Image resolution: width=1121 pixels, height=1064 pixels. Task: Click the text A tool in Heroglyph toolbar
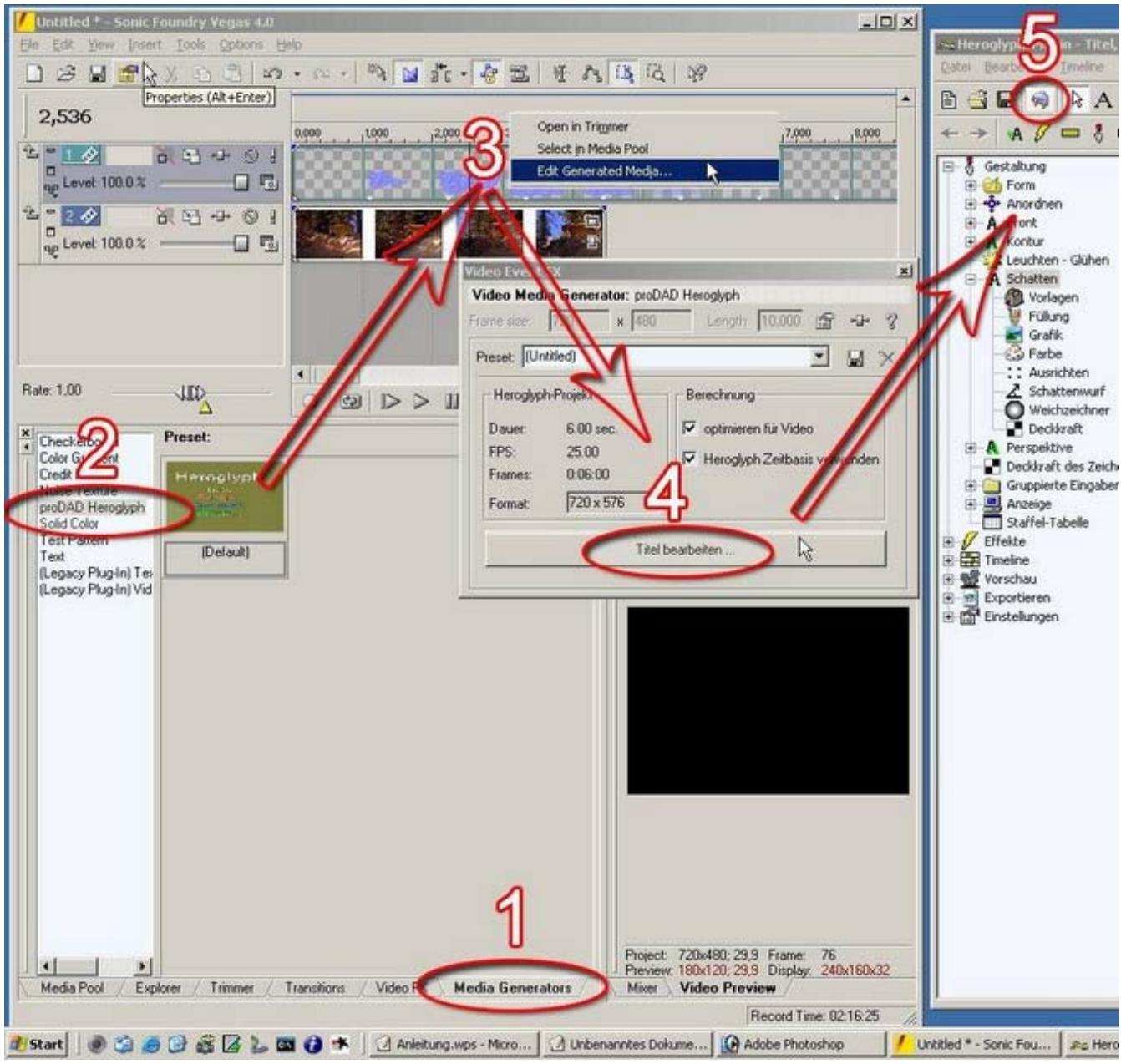(x=1103, y=100)
